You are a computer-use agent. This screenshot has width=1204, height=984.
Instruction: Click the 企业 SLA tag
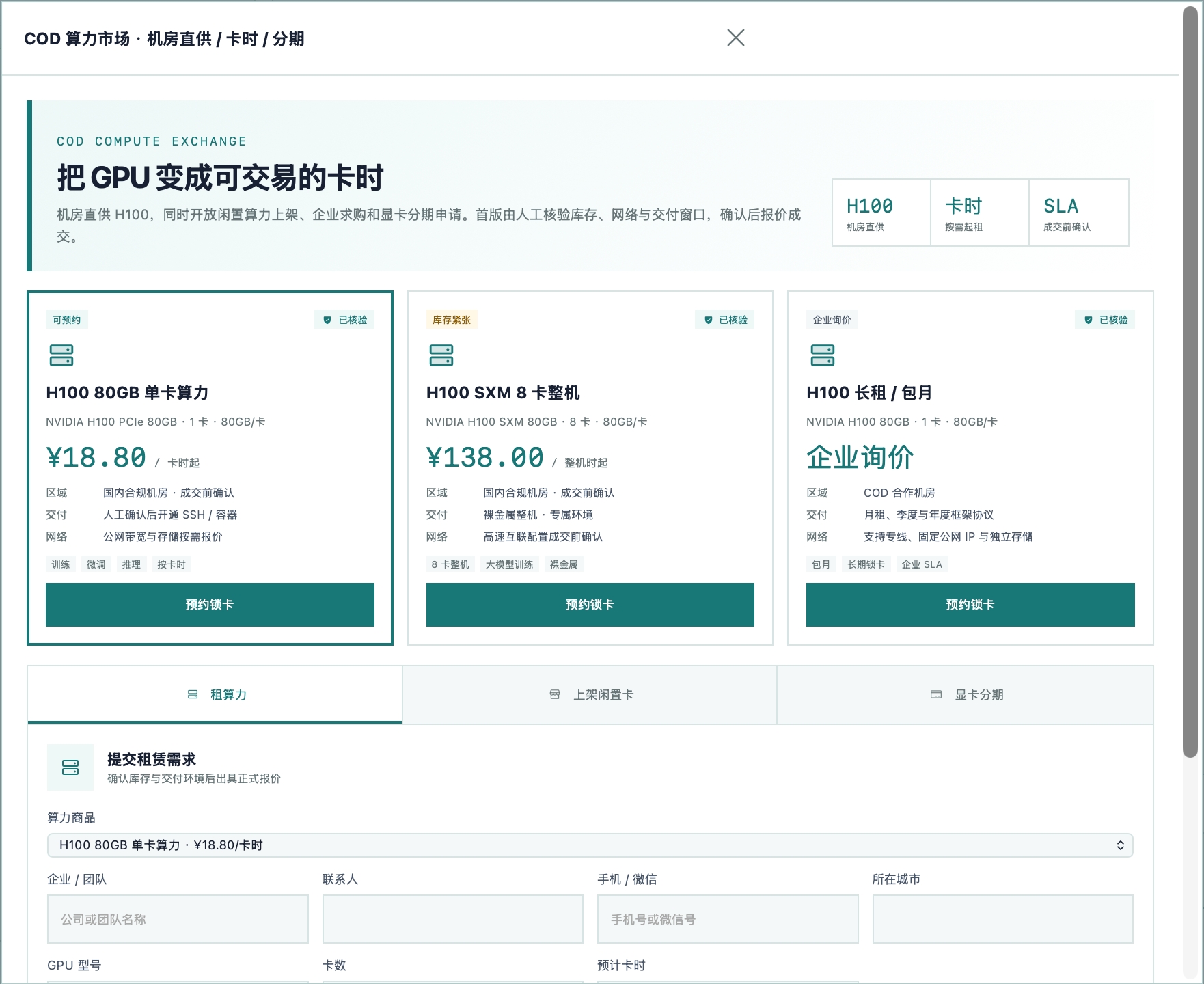(x=922, y=564)
